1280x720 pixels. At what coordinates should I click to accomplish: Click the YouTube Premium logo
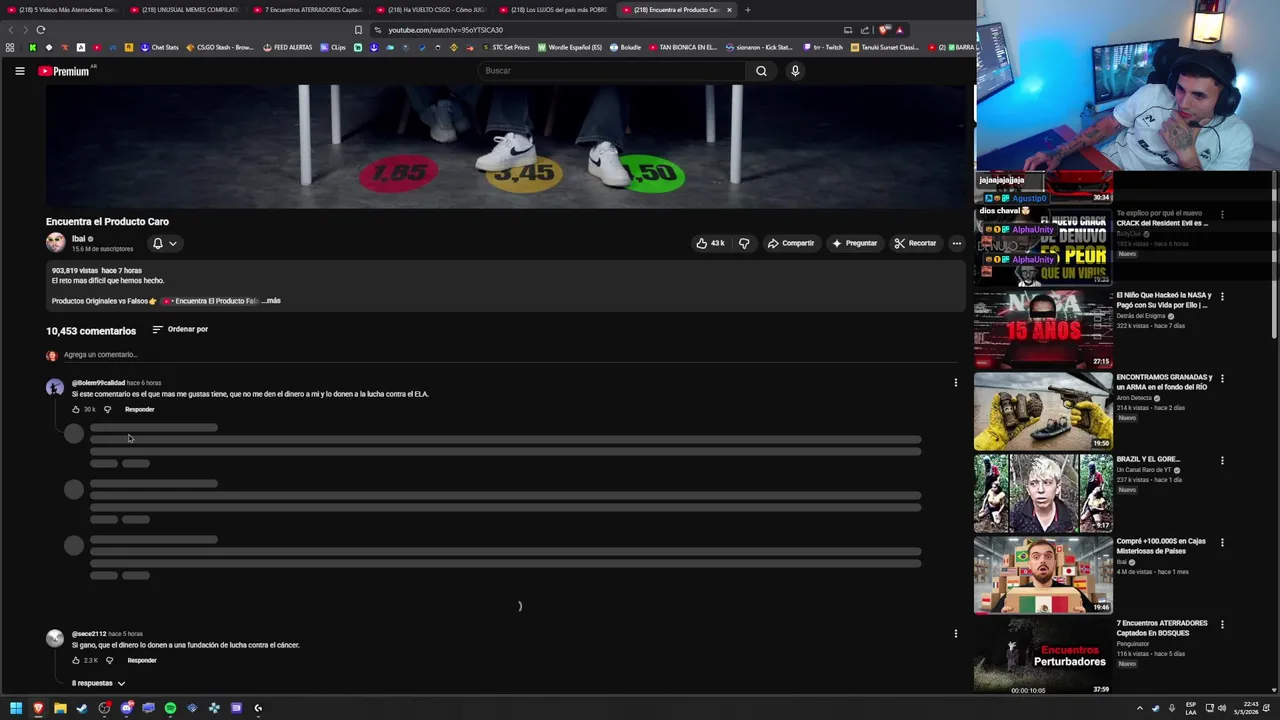click(64, 71)
